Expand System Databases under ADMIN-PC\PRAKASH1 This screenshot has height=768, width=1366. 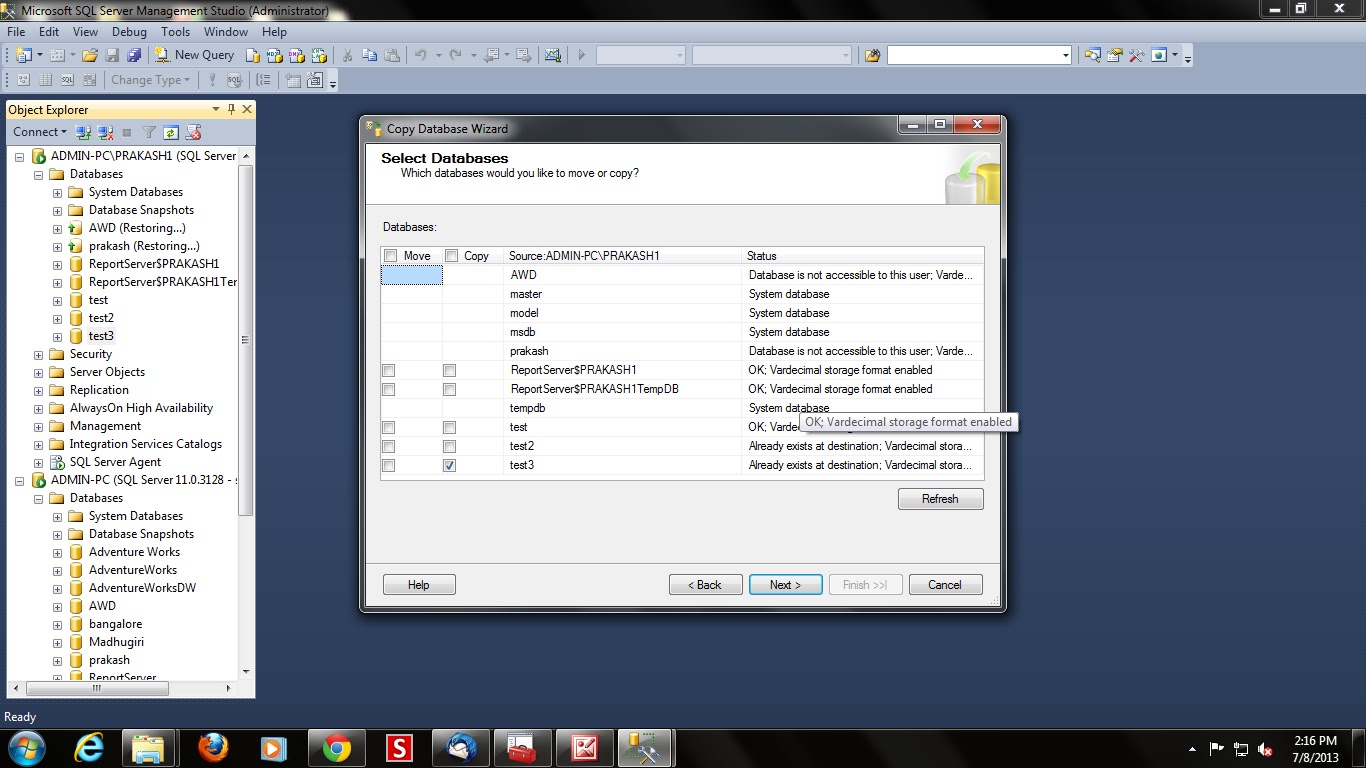click(57, 192)
